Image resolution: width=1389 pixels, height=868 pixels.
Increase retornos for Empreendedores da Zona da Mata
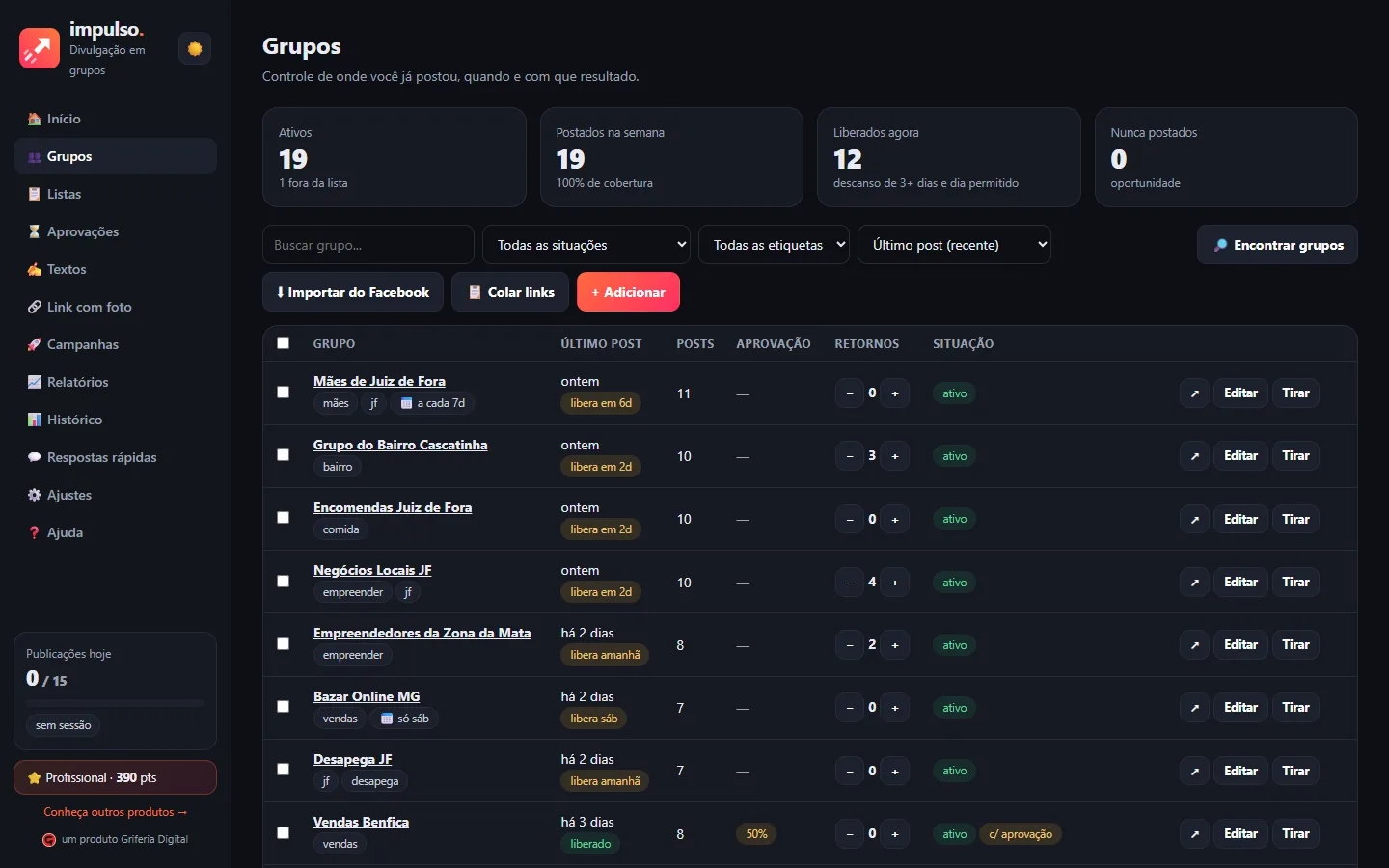(895, 645)
